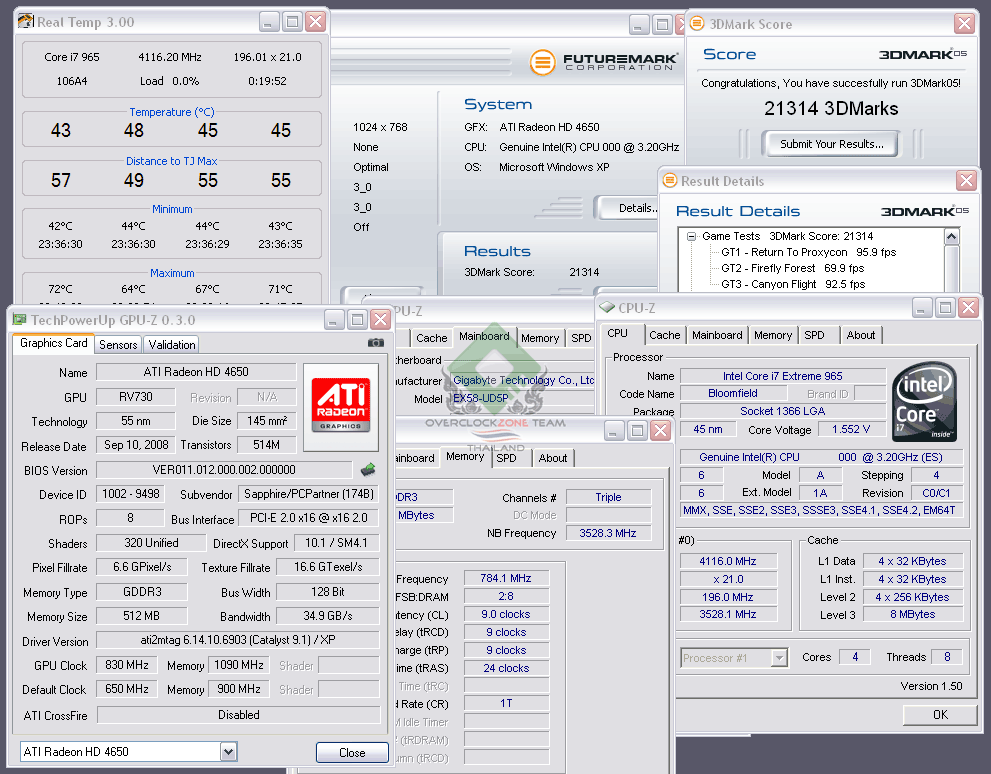Screen dimensions: 991x774
Task: Click the GT2 - Firefly Forest result row
Action: (x=792, y=268)
